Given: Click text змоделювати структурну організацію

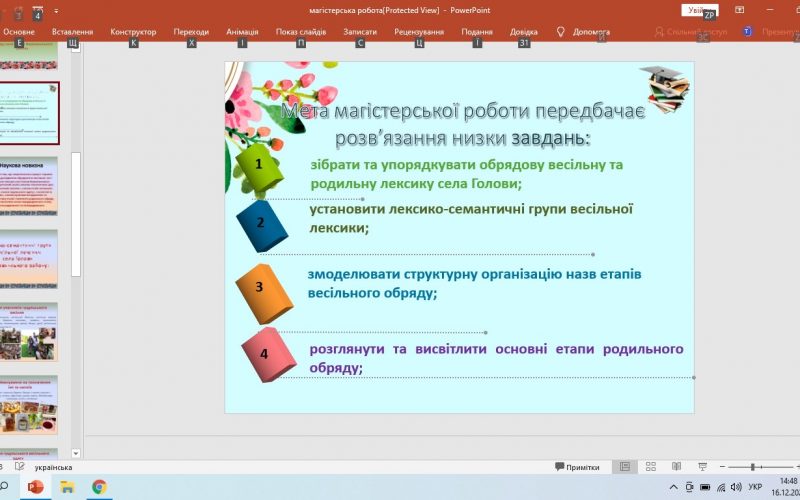Looking at the screenshot, I should point(474,283).
